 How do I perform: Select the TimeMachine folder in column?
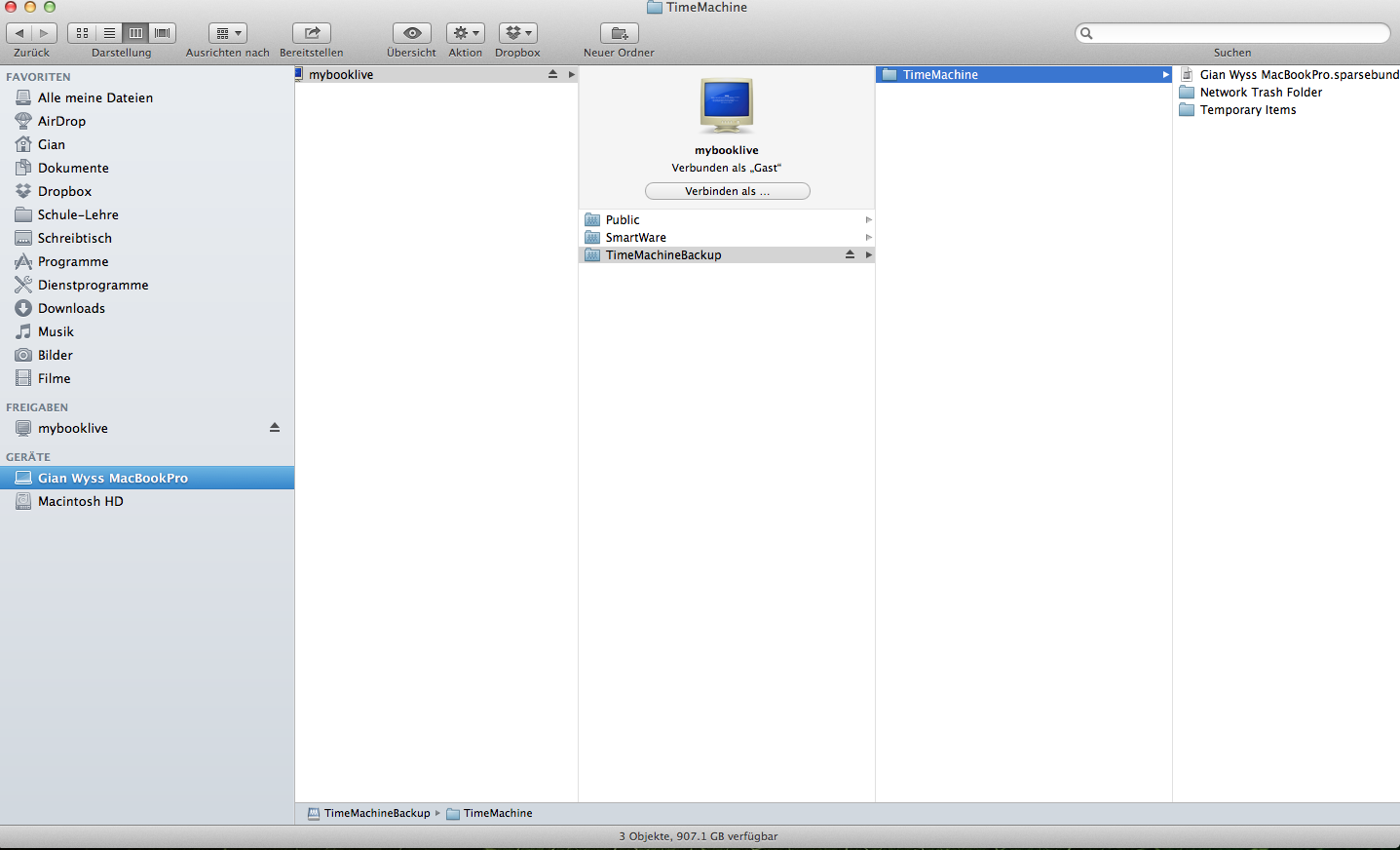coord(1024,74)
